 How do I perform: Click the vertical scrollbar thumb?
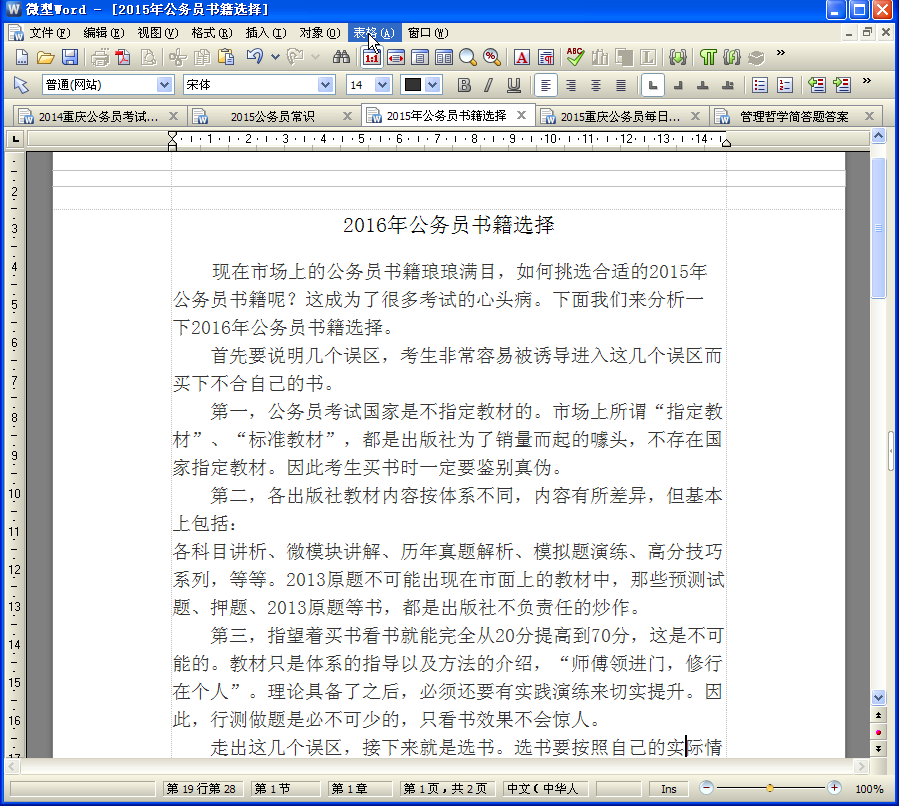point(878,228)
